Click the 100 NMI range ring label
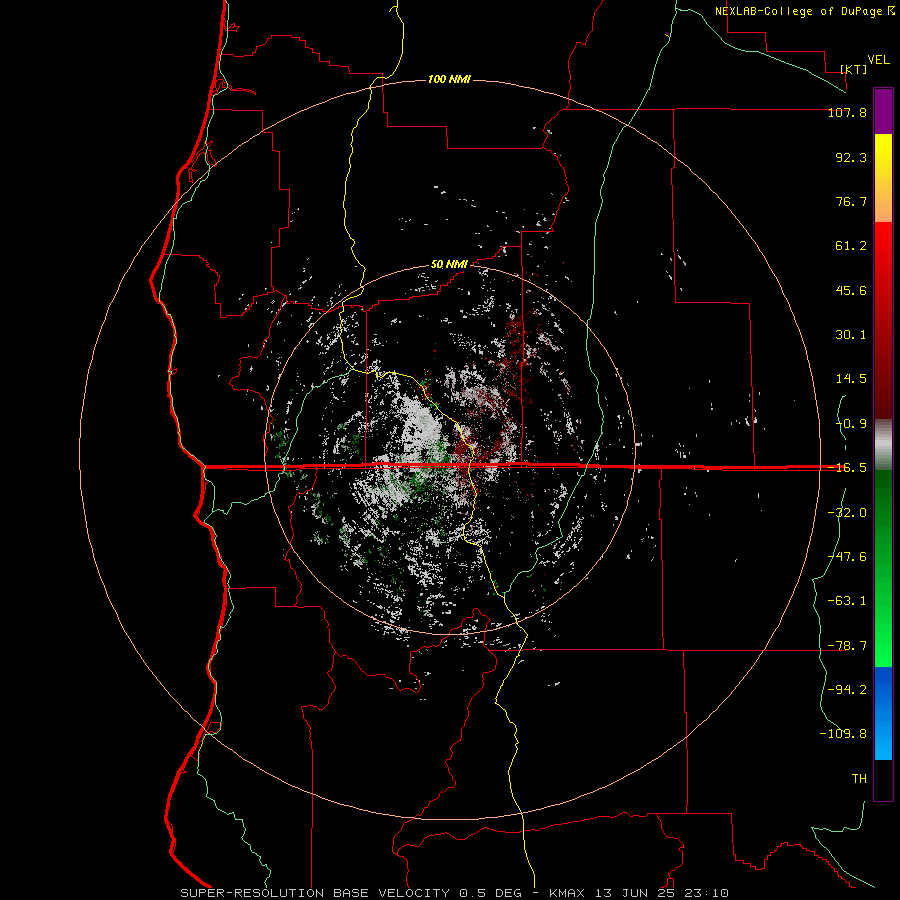This screenshot has height=900, width=900. pos(449,79)
